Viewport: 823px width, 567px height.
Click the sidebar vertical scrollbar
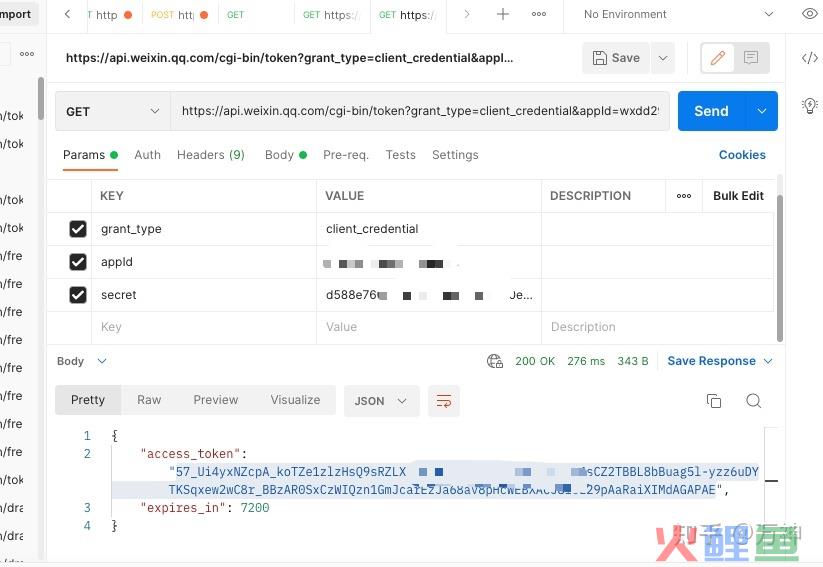click(x=41, y=98)
